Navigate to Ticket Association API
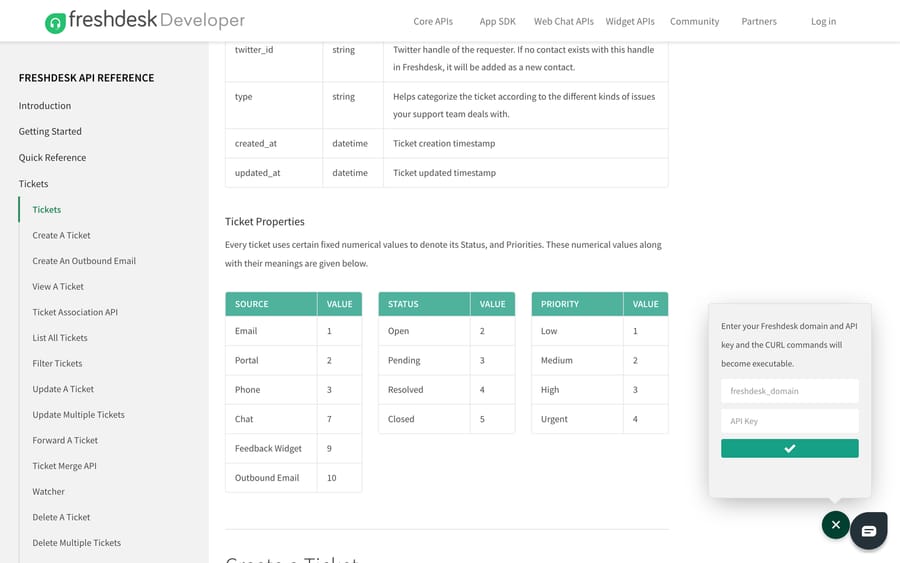Screen dimensions: 900x563 point(75,312)
